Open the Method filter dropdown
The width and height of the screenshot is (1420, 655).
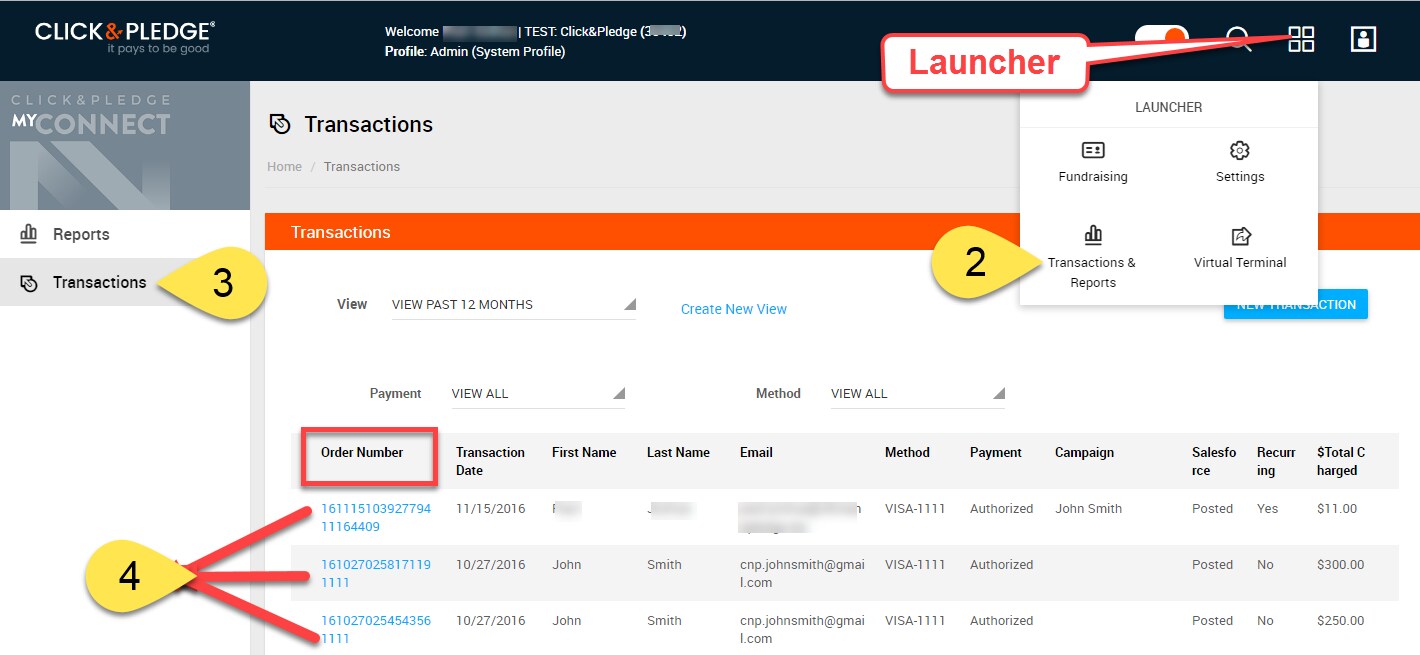[917, 394]
